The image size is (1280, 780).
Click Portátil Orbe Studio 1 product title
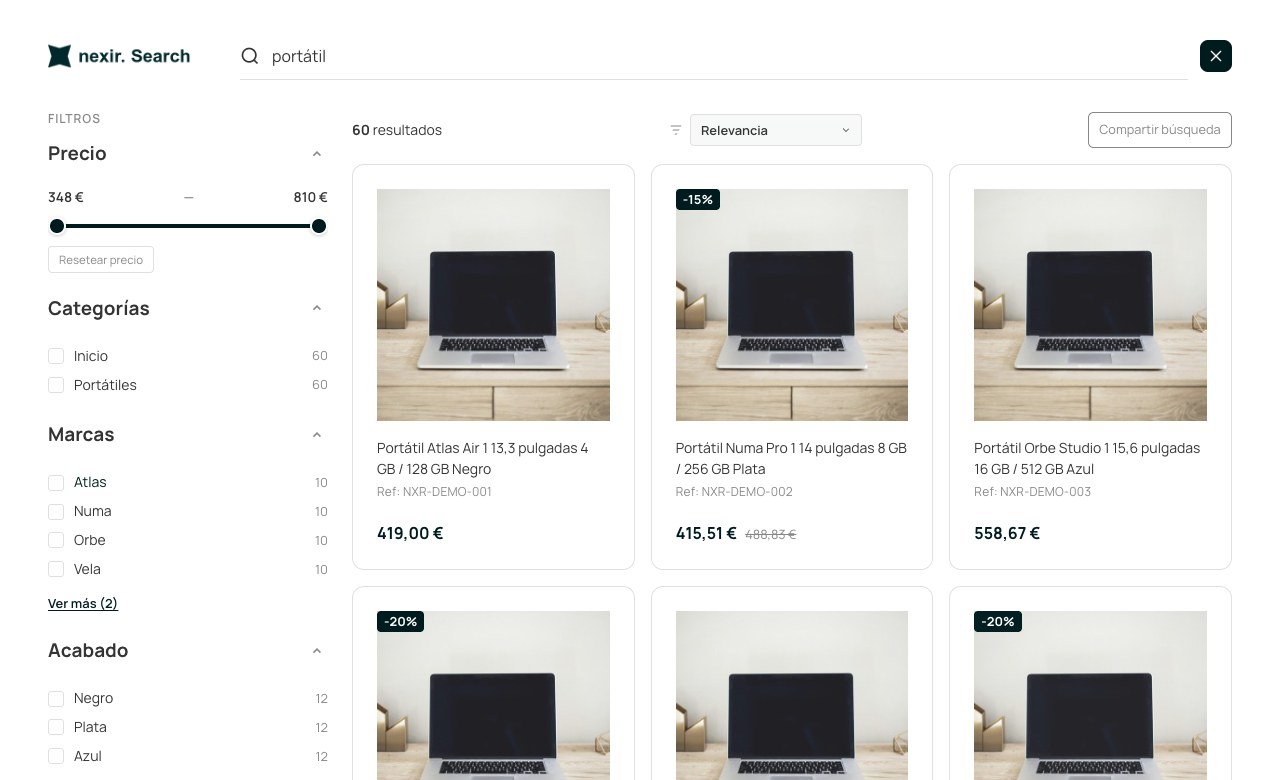[x=1087, y=458]
